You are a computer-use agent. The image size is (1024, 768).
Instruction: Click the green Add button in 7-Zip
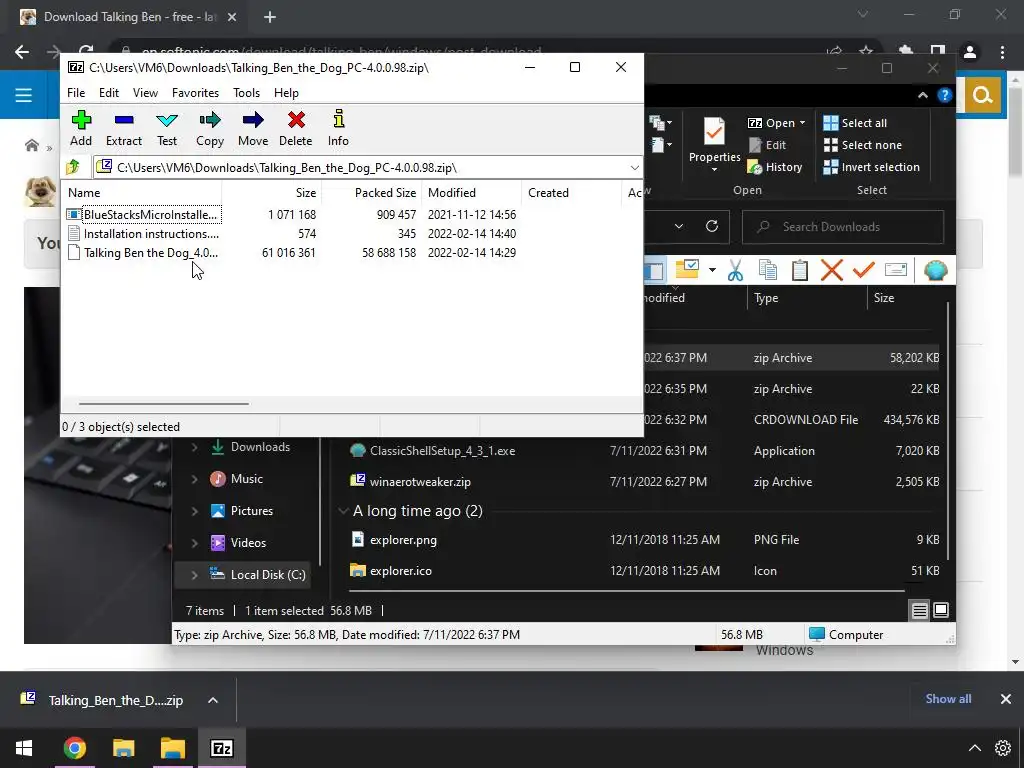point(81,128)
